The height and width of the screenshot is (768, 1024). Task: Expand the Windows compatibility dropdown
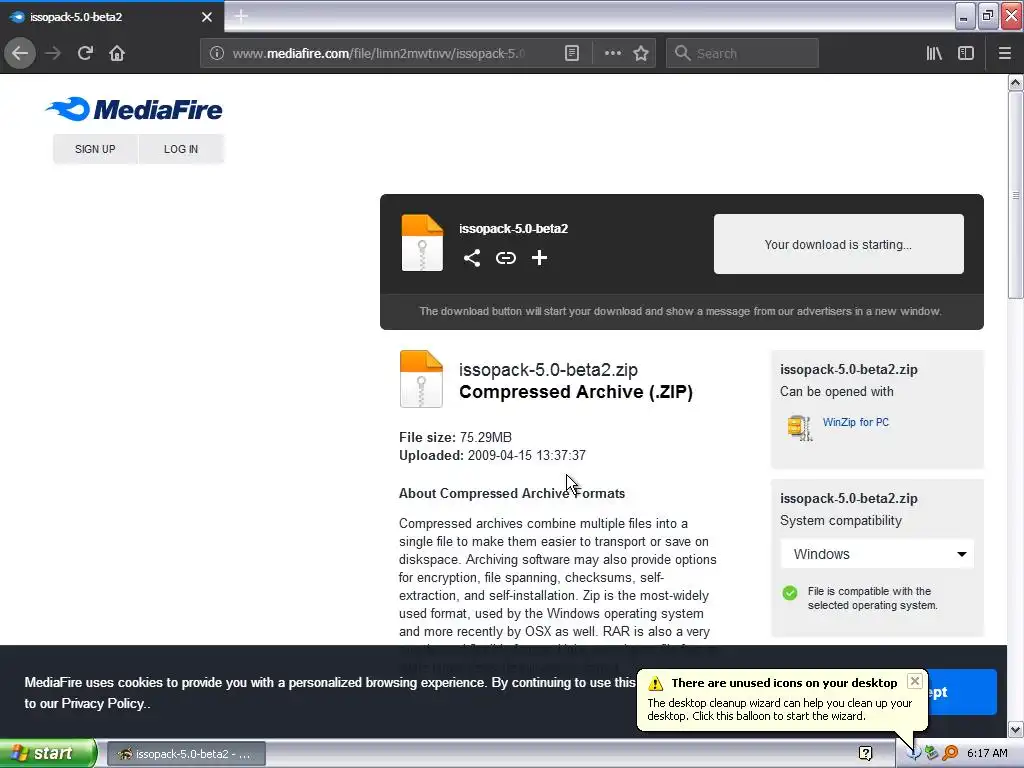877,554
